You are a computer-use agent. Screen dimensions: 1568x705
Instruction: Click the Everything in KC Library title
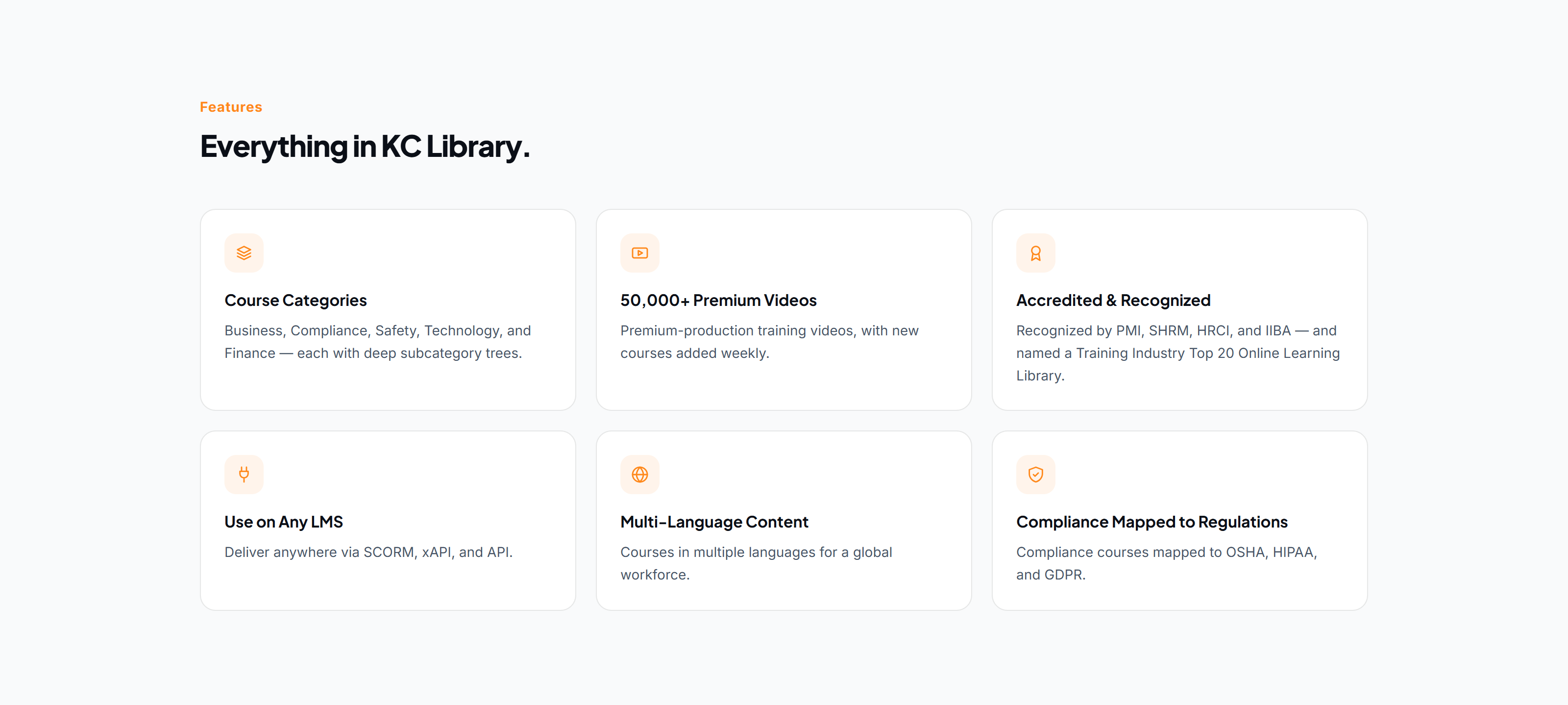(365, 147)
